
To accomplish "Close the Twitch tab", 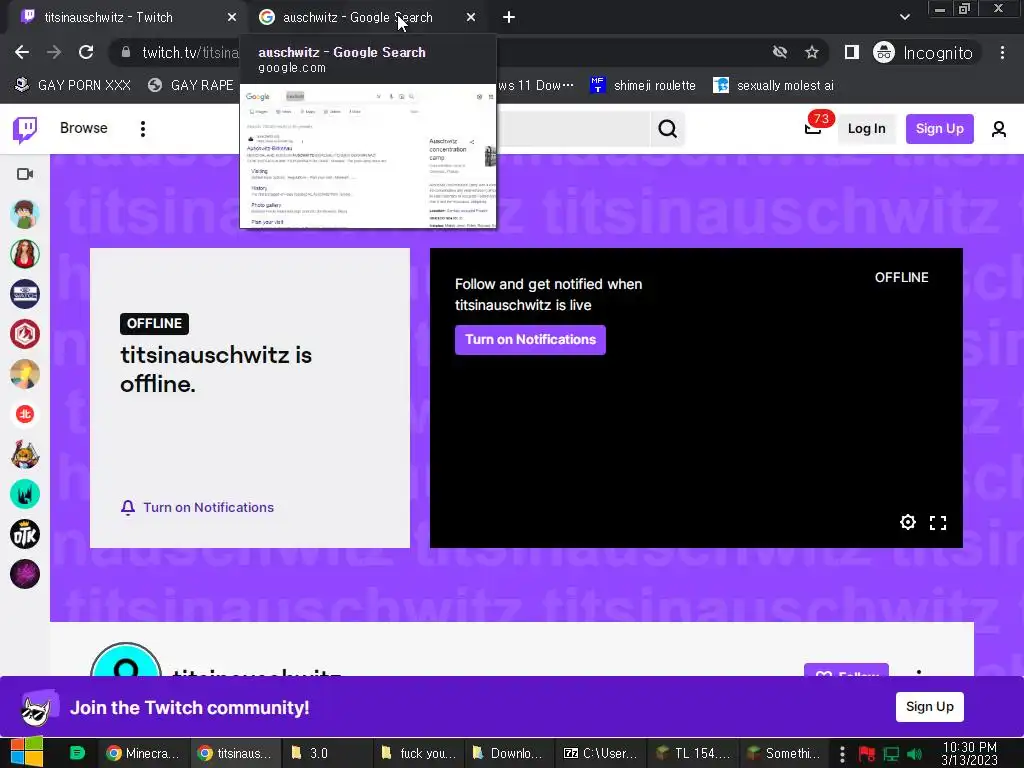I will [232, 18].
